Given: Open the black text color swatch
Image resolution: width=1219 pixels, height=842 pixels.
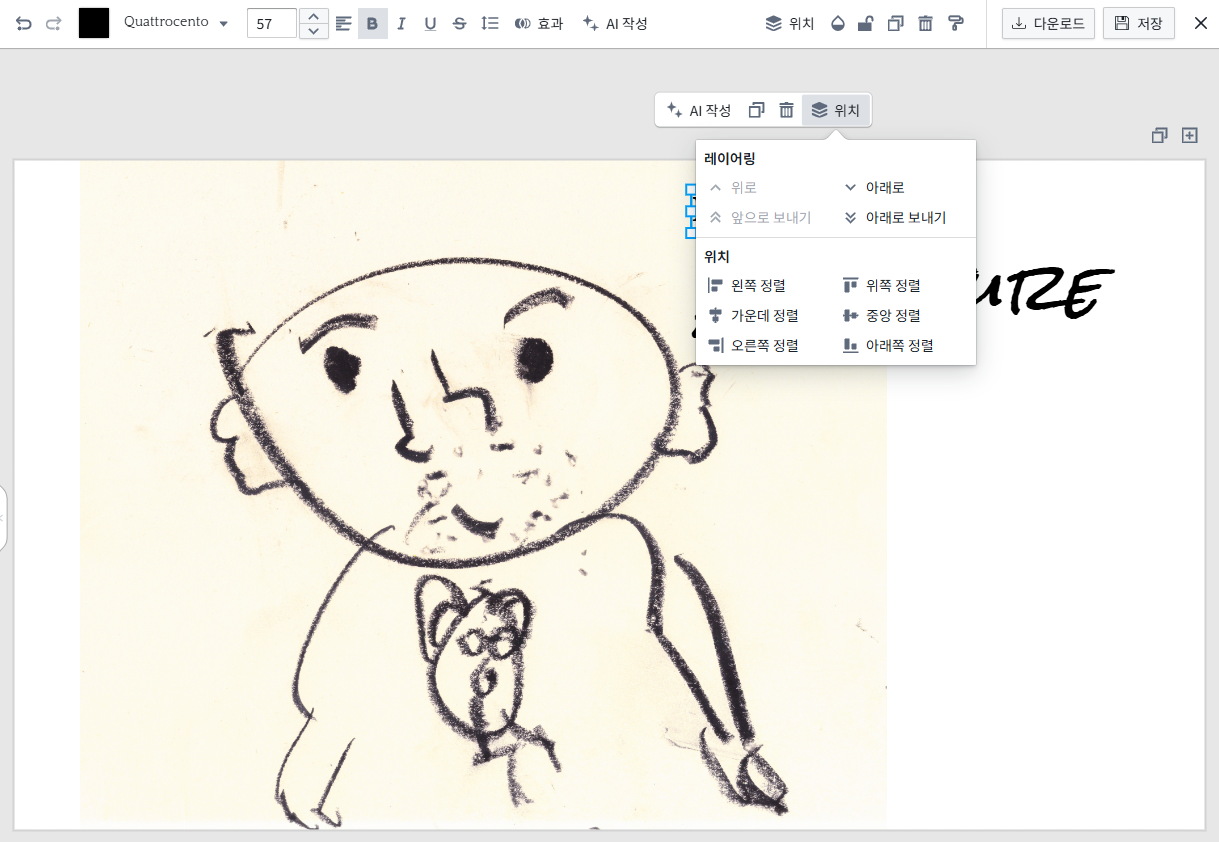Looking at the screenshot, I should [x=94, y=22].
